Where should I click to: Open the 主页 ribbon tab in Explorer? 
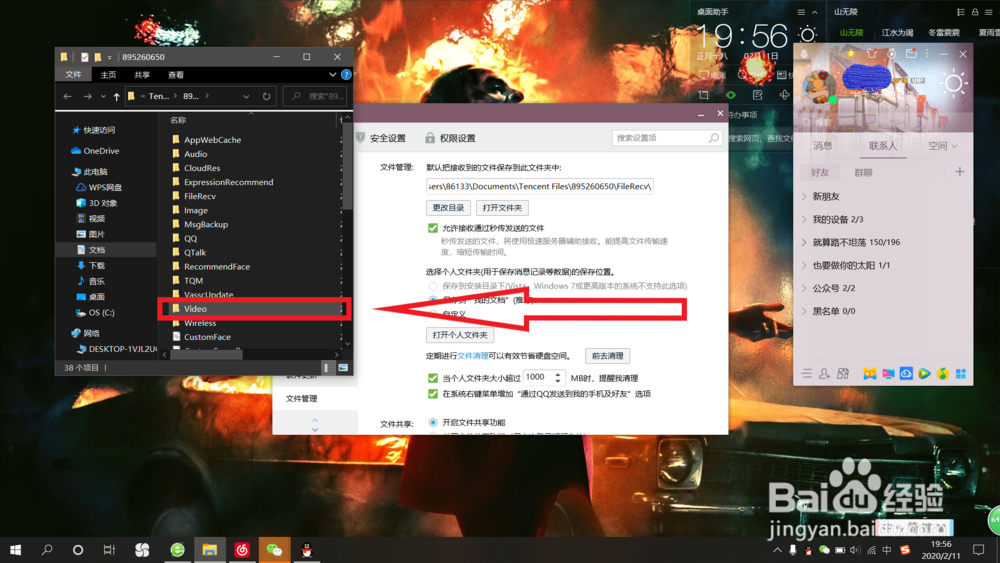108,75
